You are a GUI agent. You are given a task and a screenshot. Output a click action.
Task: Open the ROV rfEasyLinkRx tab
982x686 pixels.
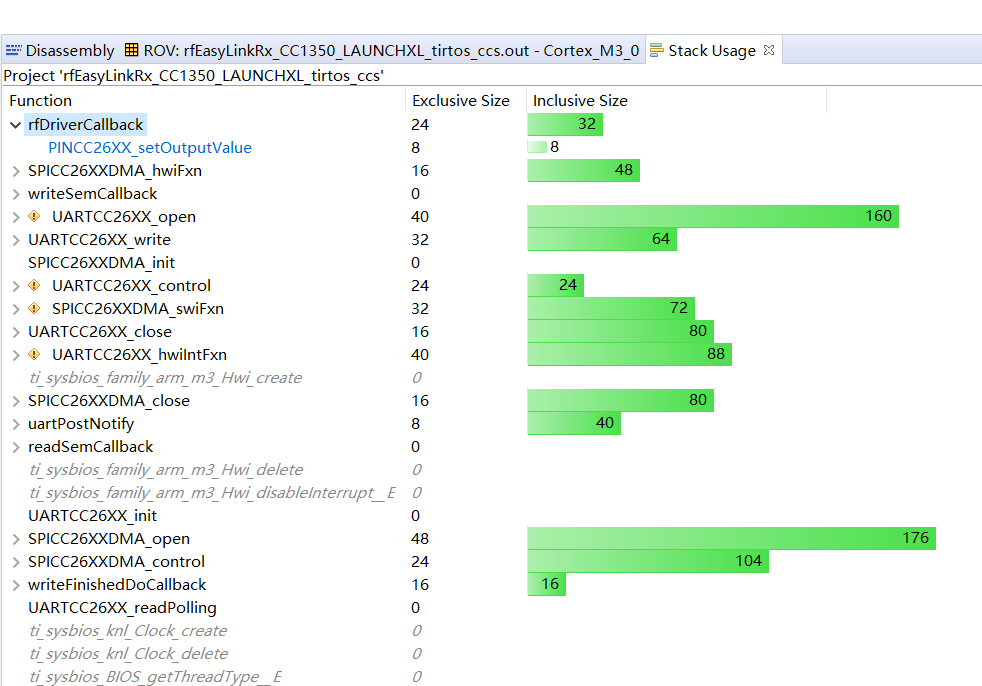pyautogui.click(x=382, y=50)
